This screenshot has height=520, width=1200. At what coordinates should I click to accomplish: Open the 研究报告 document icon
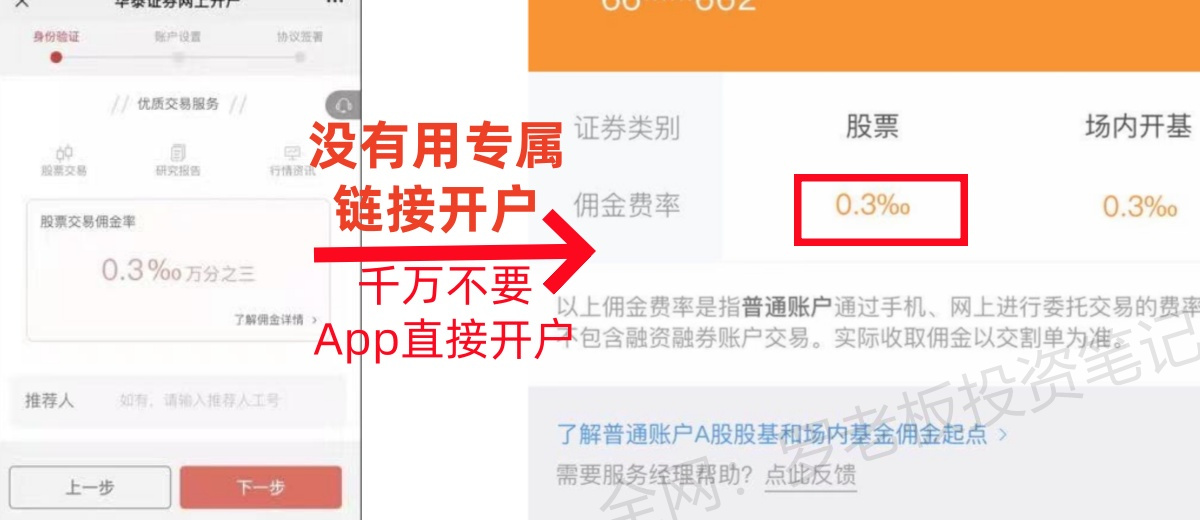[178, 152]
